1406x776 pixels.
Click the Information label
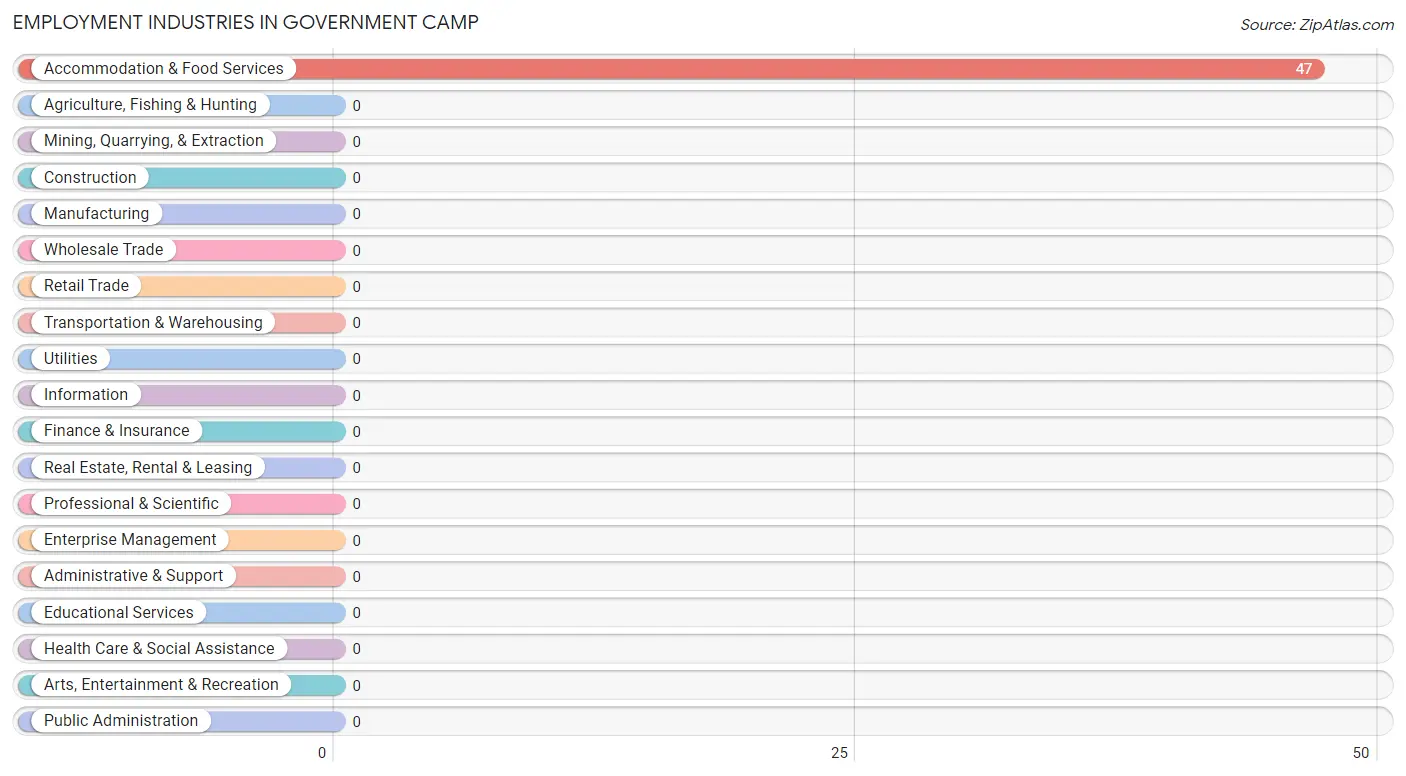[86, 395]
